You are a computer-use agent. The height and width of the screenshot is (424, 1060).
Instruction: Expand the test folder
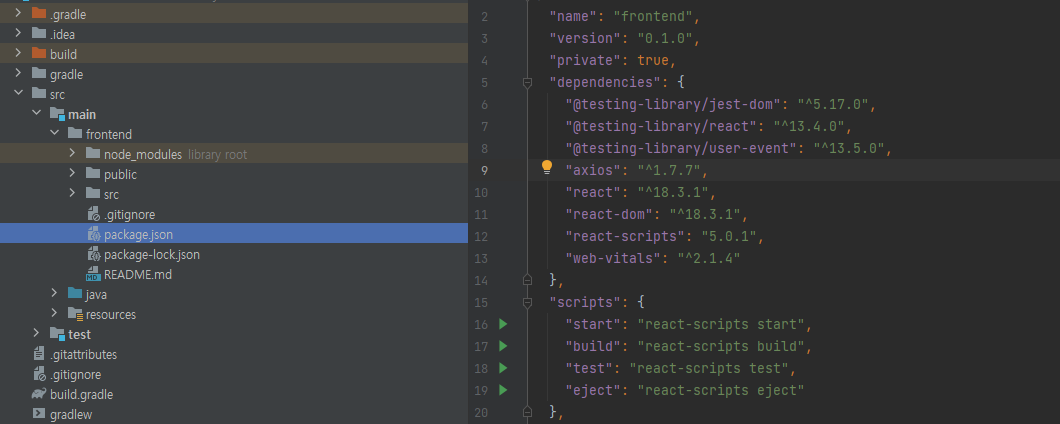[x=37, y=334]
